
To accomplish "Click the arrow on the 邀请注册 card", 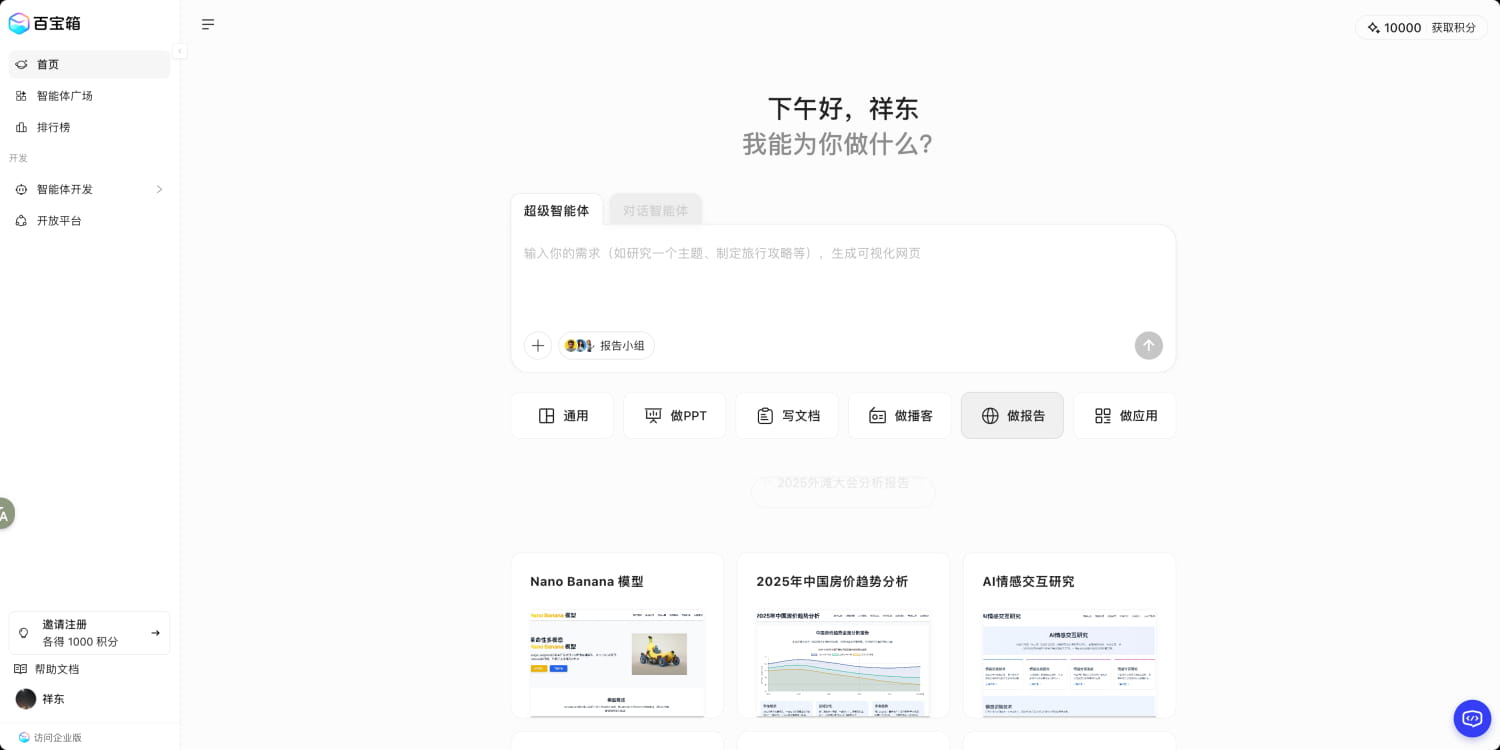I will (155, 633).
